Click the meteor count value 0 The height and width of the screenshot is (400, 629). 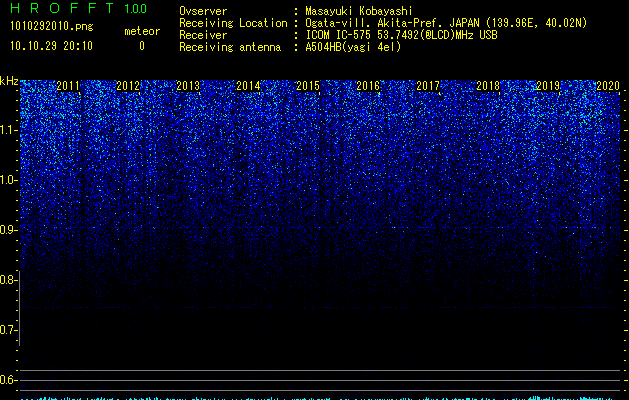142,46
